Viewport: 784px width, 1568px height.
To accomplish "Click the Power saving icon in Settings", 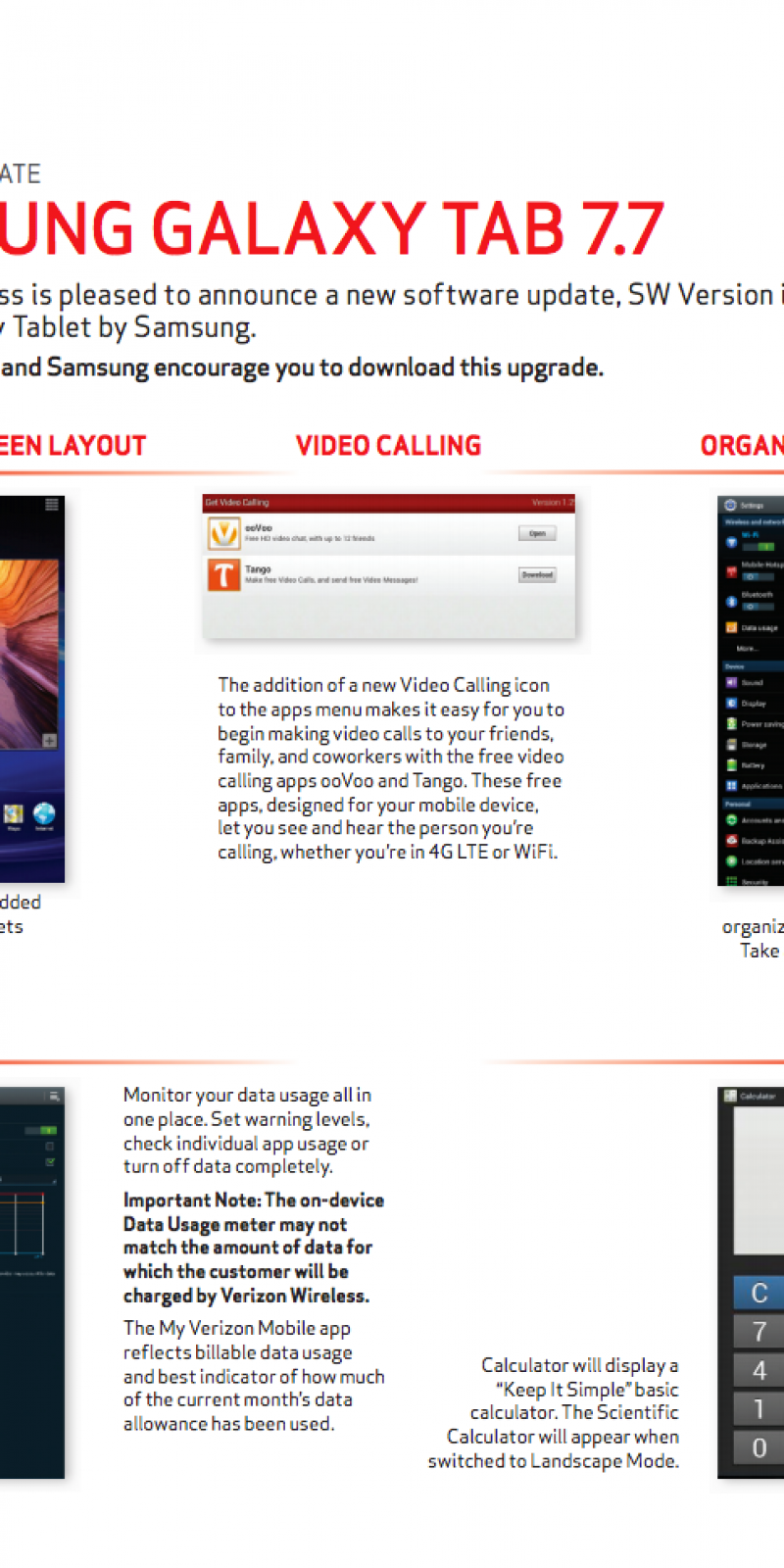I will tap(731, 723).
